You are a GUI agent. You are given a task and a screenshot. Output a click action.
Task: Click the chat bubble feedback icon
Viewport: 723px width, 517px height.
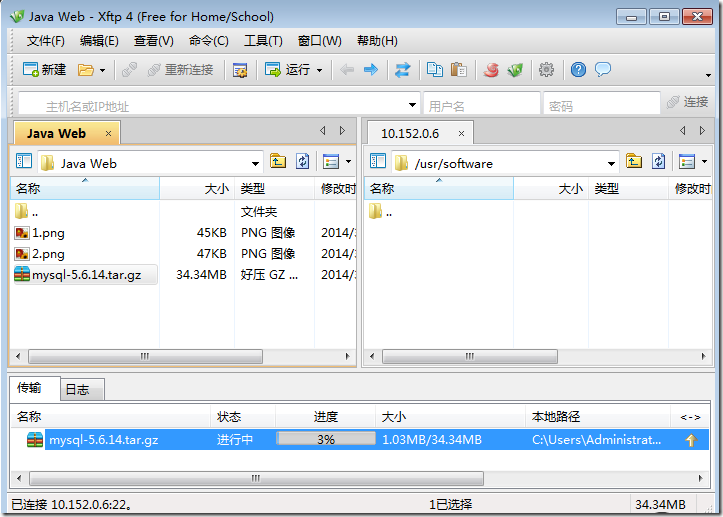(603, 70)
